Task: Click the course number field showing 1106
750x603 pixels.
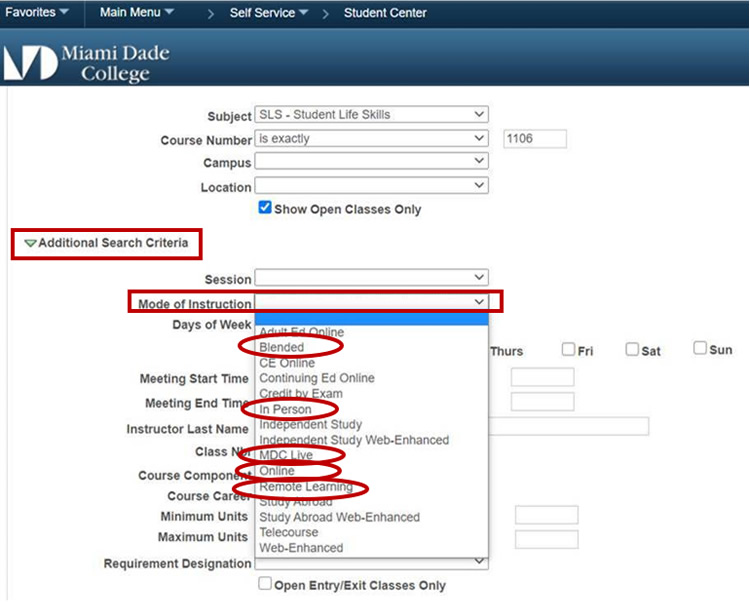Action: pos(535,139)
